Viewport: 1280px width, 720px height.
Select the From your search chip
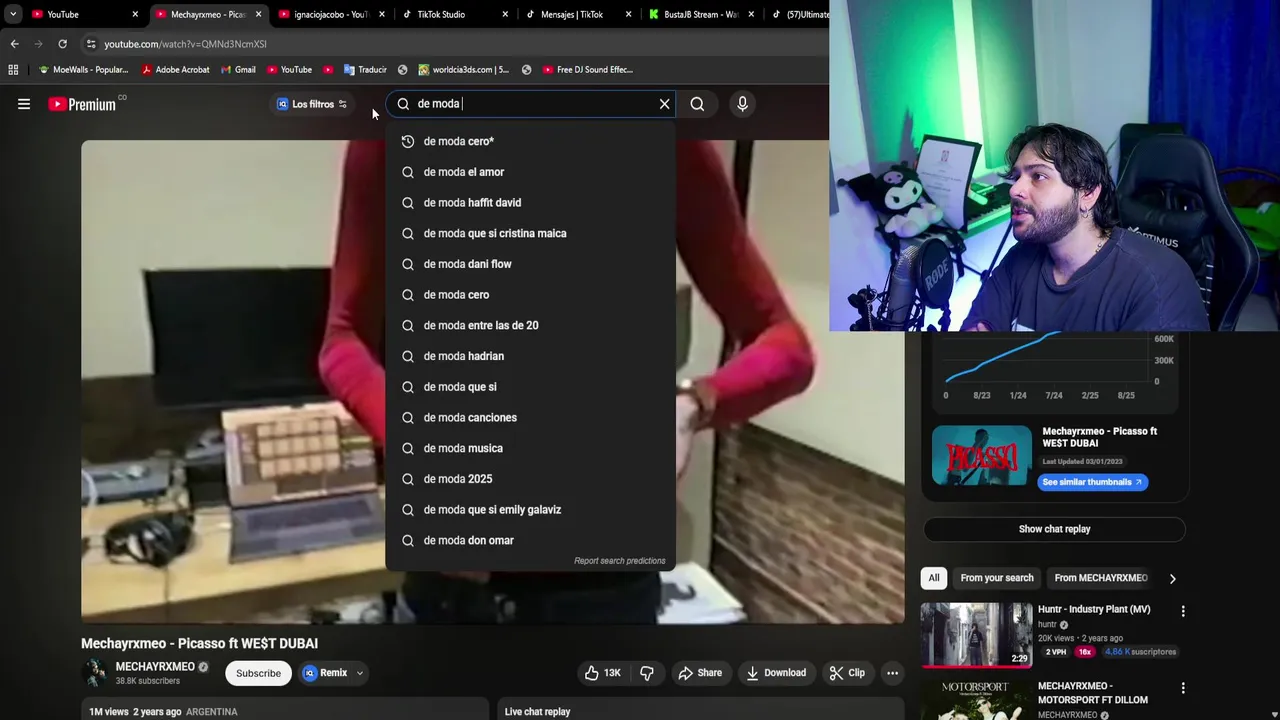coord(997,578)
